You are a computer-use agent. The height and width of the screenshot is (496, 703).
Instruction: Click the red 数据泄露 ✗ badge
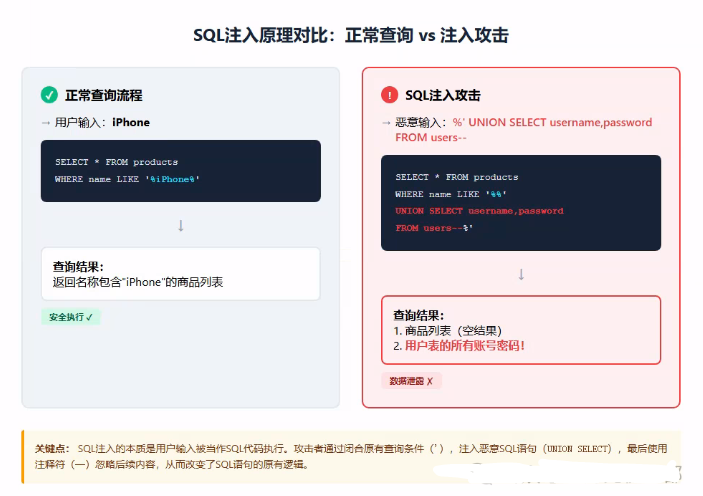[x=412, y=381]
